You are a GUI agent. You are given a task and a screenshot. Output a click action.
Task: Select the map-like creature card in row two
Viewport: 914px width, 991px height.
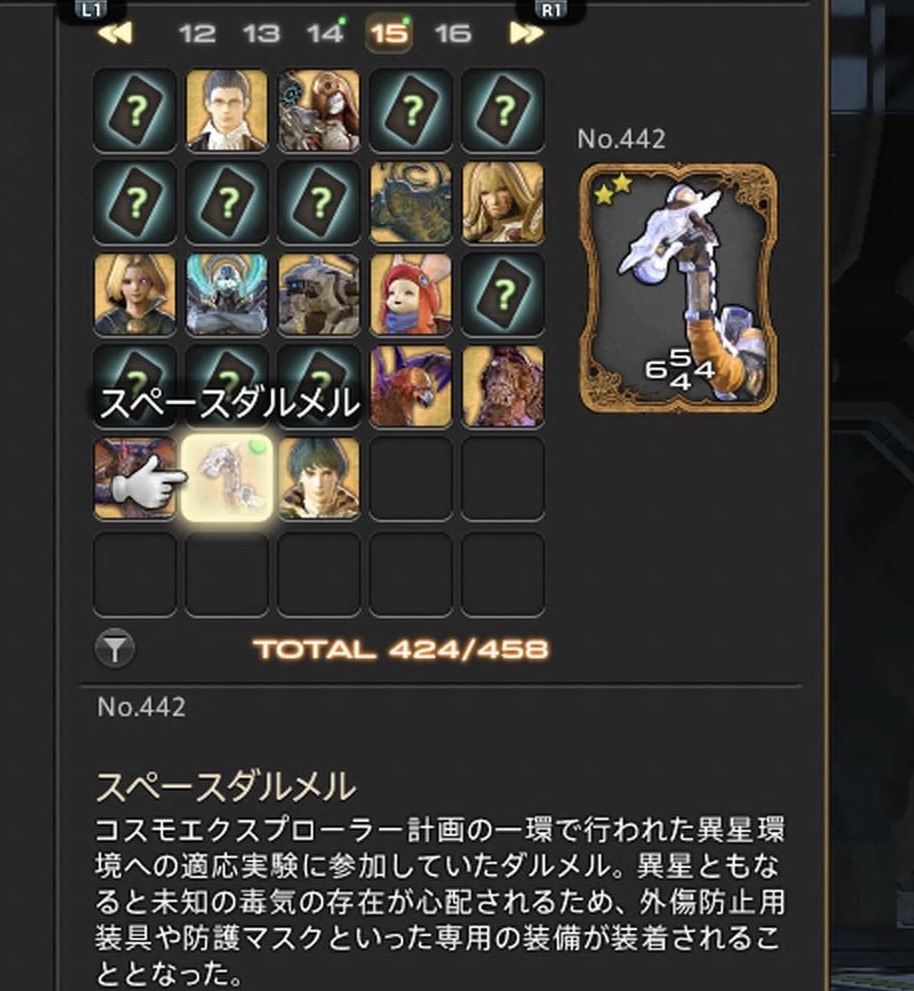click(411, 202)
